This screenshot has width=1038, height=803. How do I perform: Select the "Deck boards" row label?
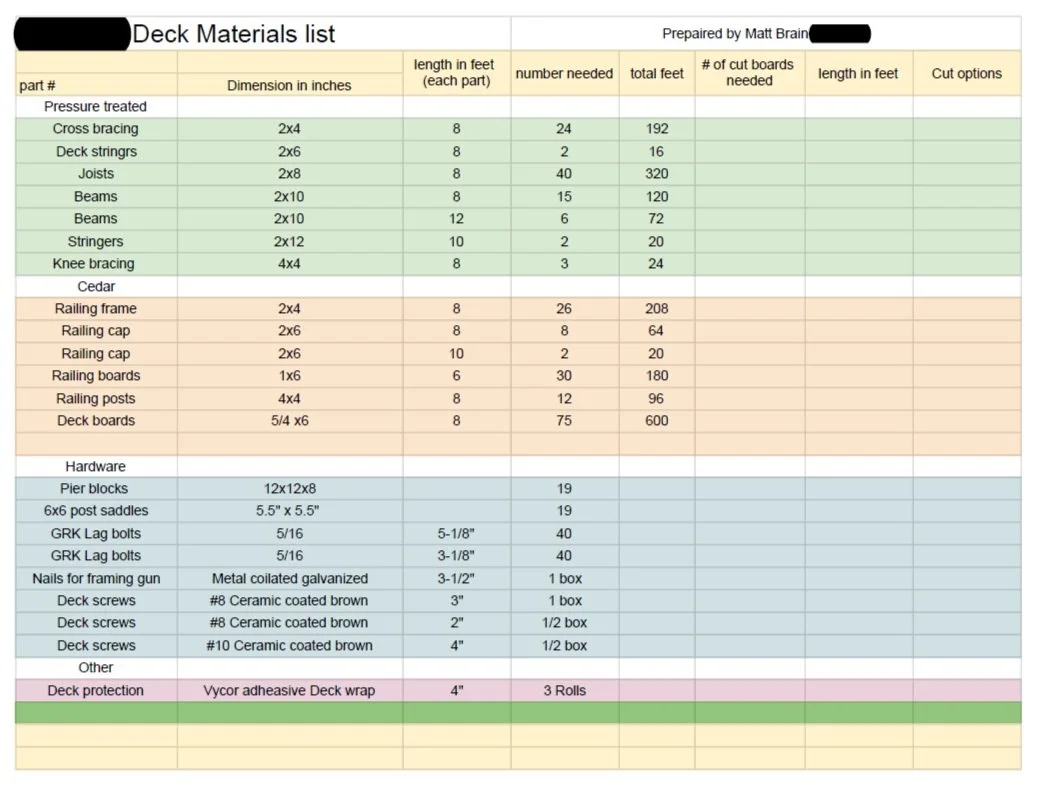96,421
